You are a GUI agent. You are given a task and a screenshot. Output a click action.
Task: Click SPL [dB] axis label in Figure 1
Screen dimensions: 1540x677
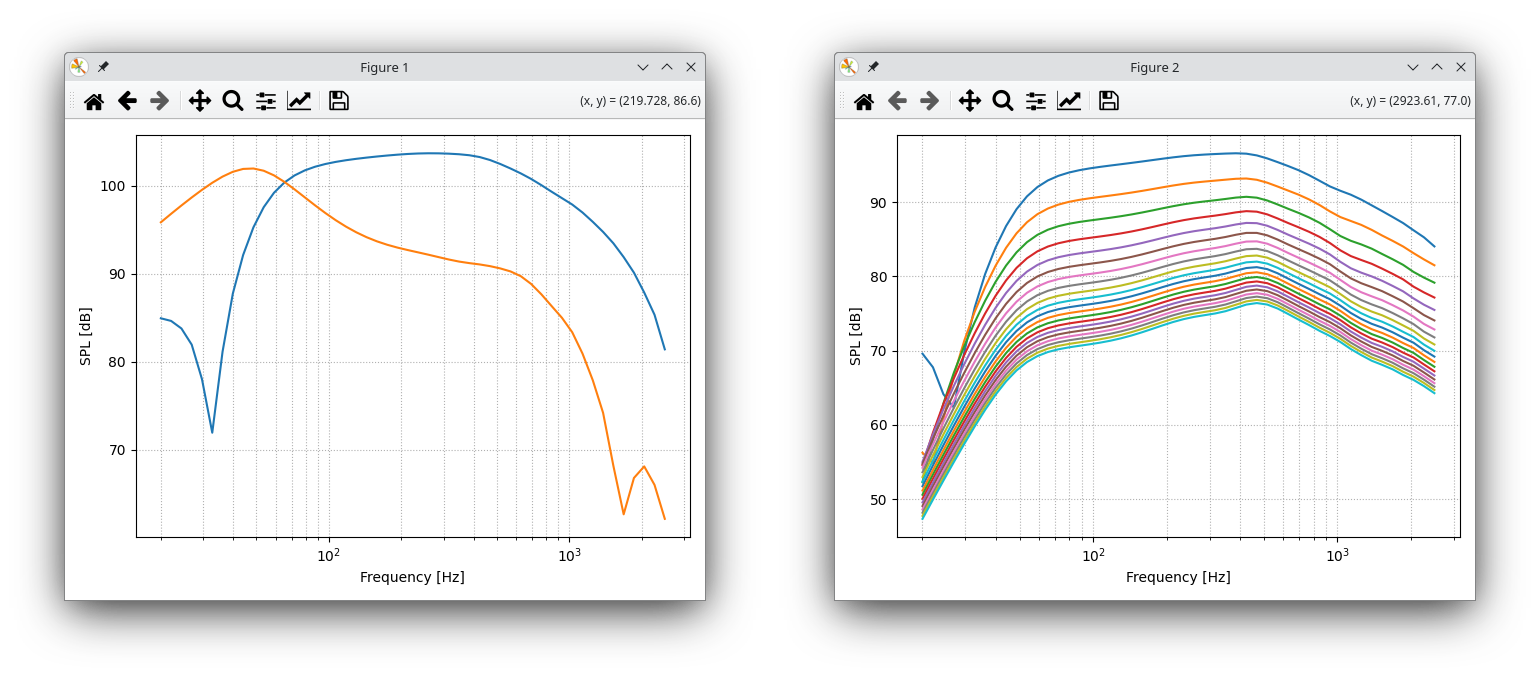[85, 336]
